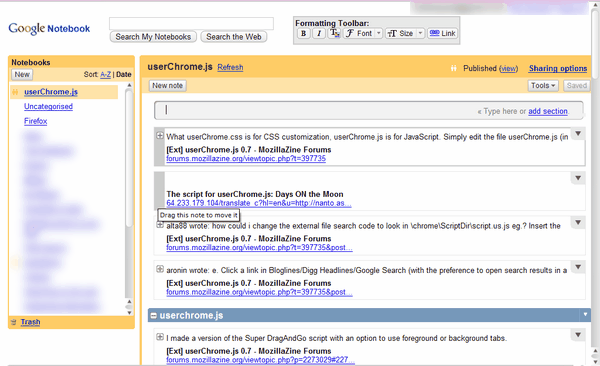Expand the 'alta88 wrote' note
Viewport: 600px width, 366px height.
[160, 225]
